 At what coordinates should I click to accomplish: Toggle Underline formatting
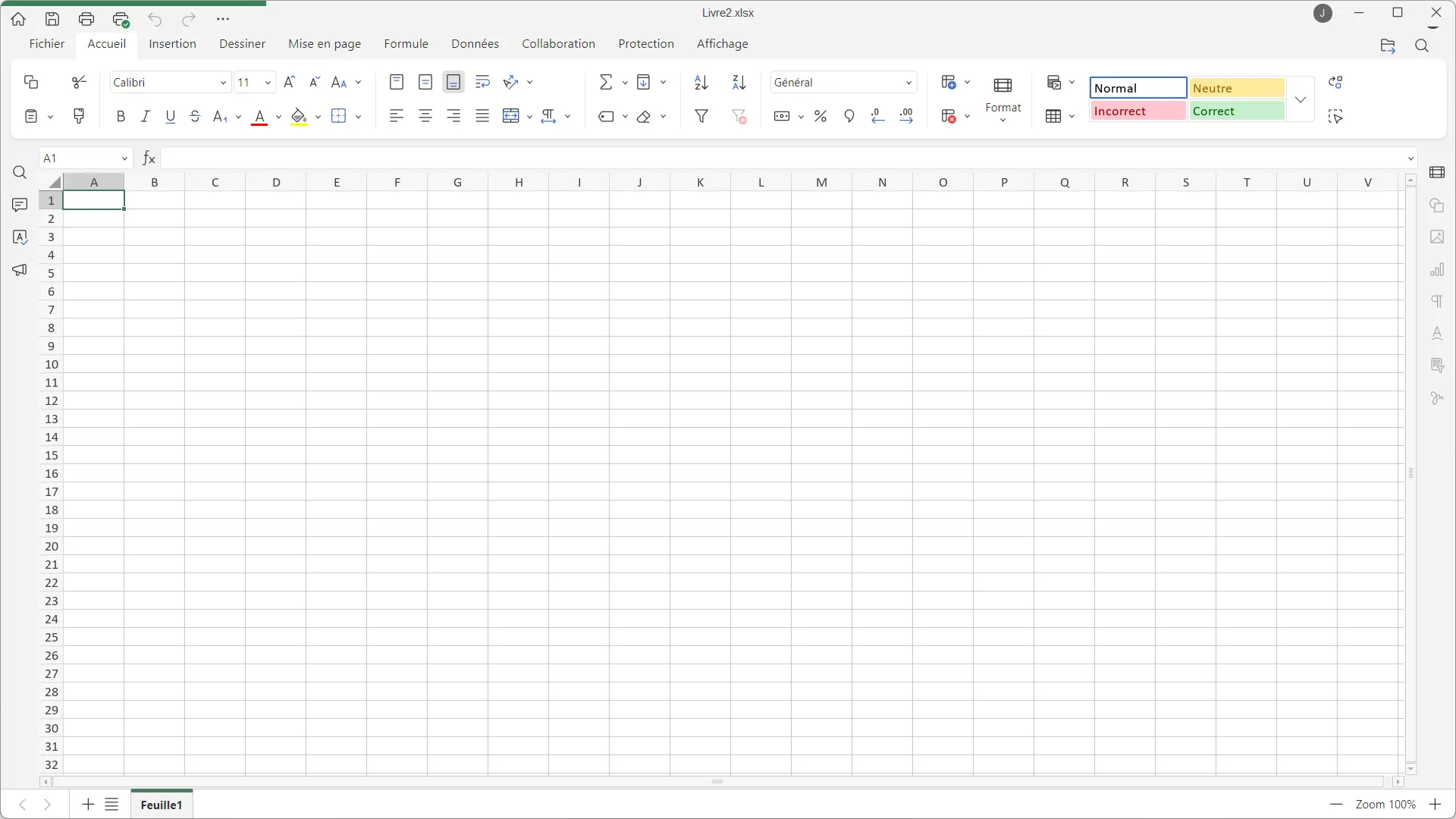click(x=171, y=116)
